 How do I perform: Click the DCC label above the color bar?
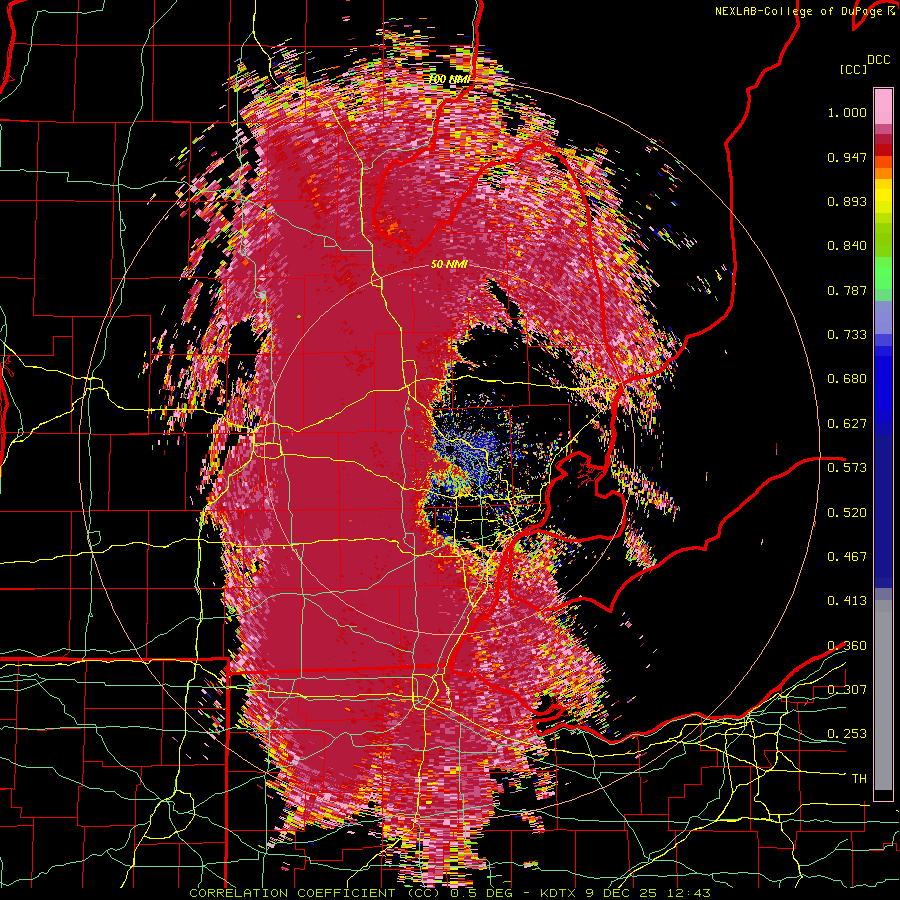click(879, 60)
